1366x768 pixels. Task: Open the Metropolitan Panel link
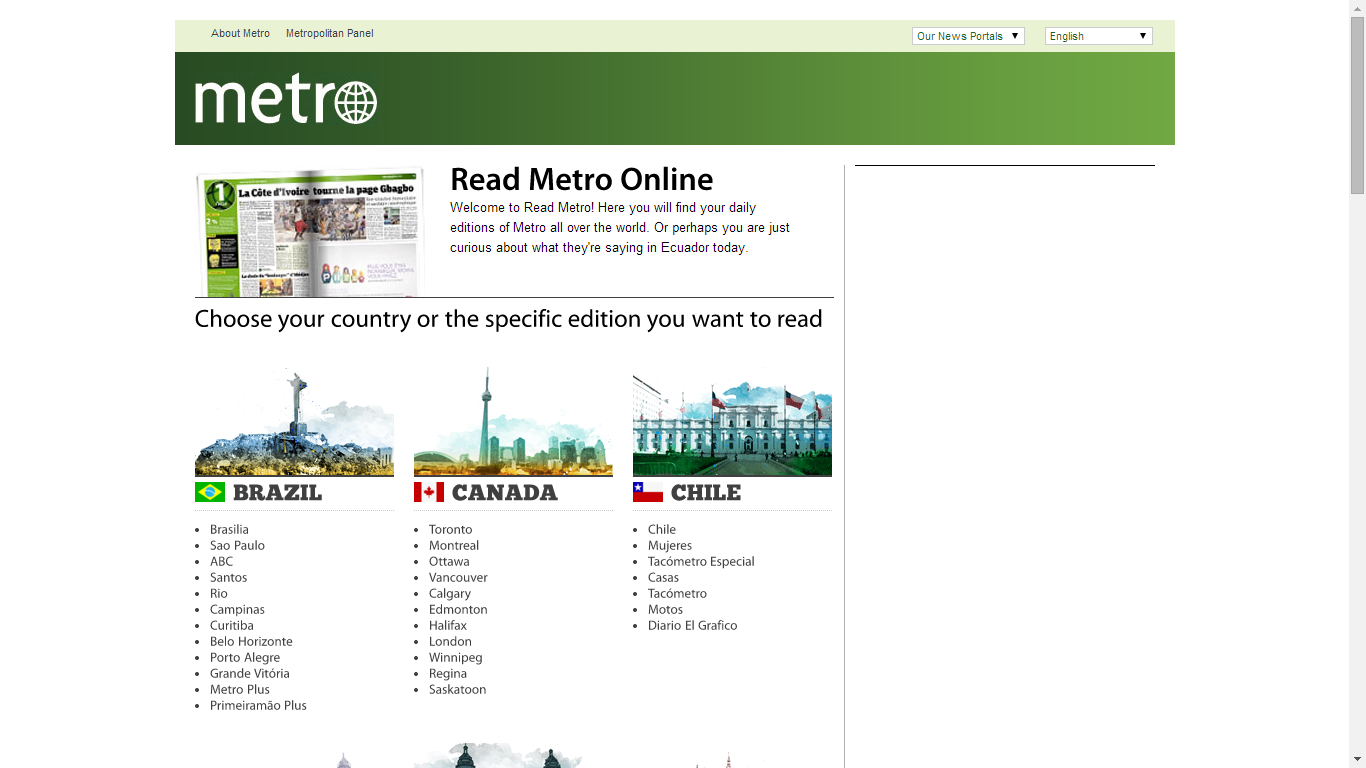[330, 33]
